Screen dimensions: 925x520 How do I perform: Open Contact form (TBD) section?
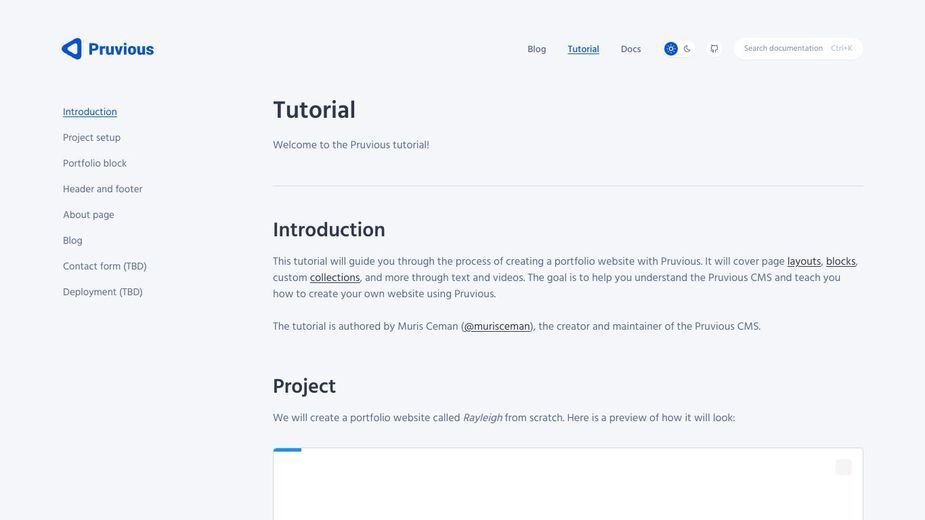[x=104, y=266]
